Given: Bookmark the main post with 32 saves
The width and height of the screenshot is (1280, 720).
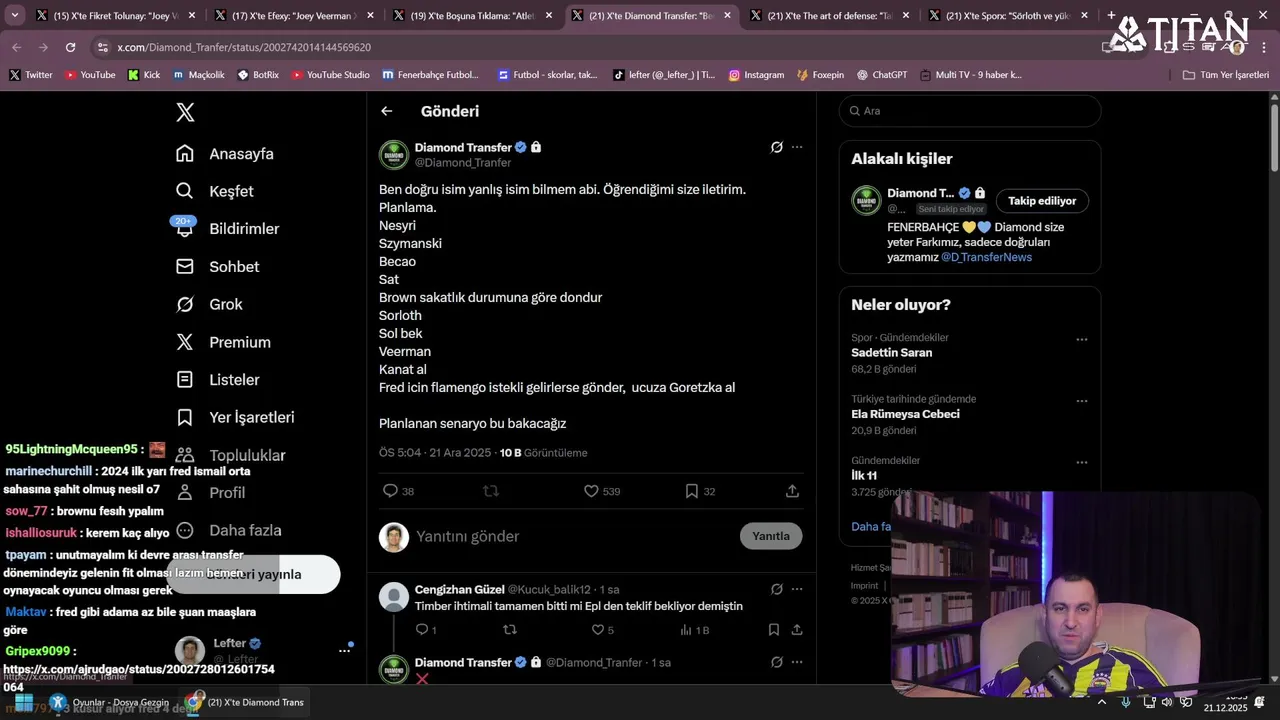Looking at the screenshot, I should point(691,491).
